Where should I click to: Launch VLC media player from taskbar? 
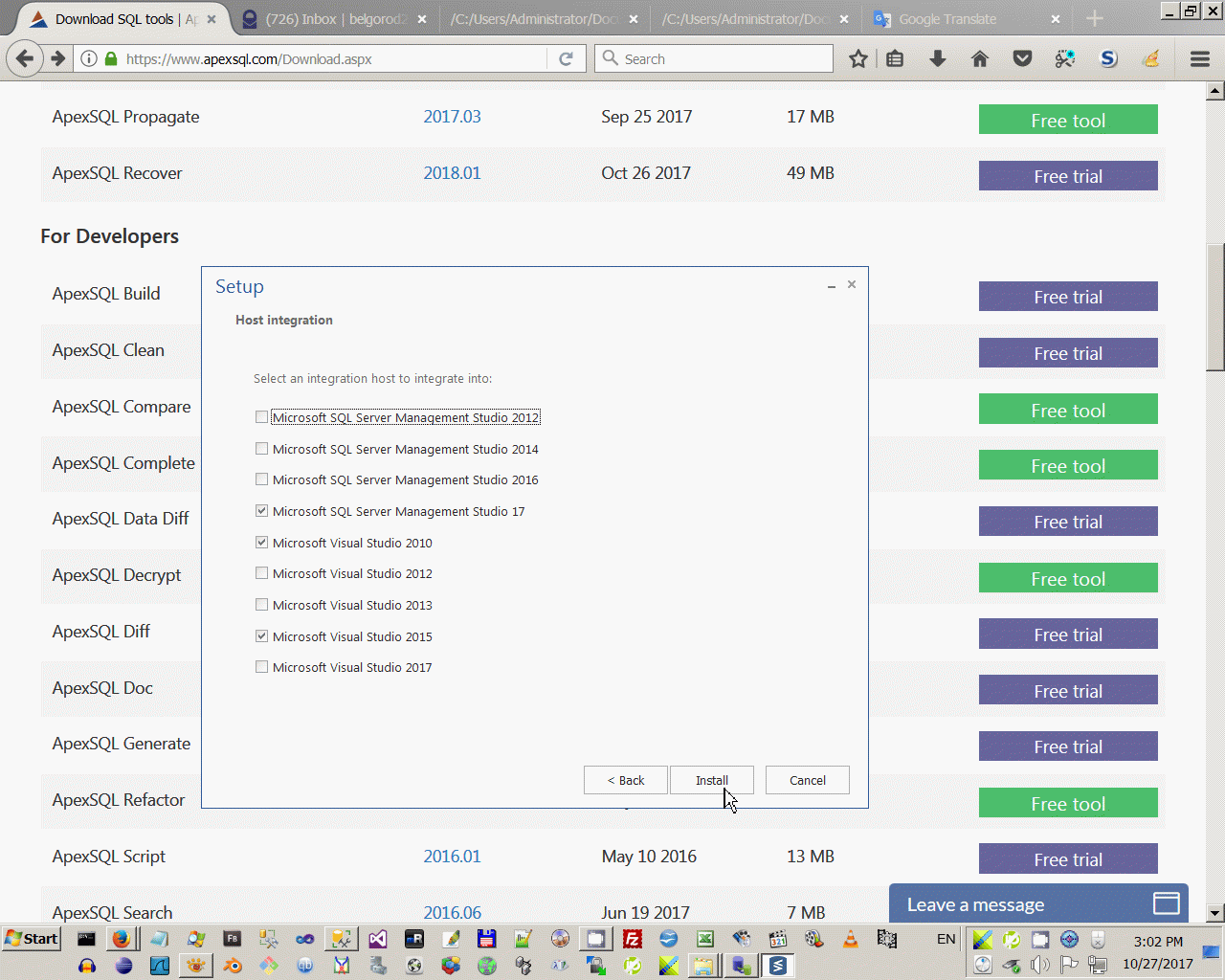click(851, 939)
